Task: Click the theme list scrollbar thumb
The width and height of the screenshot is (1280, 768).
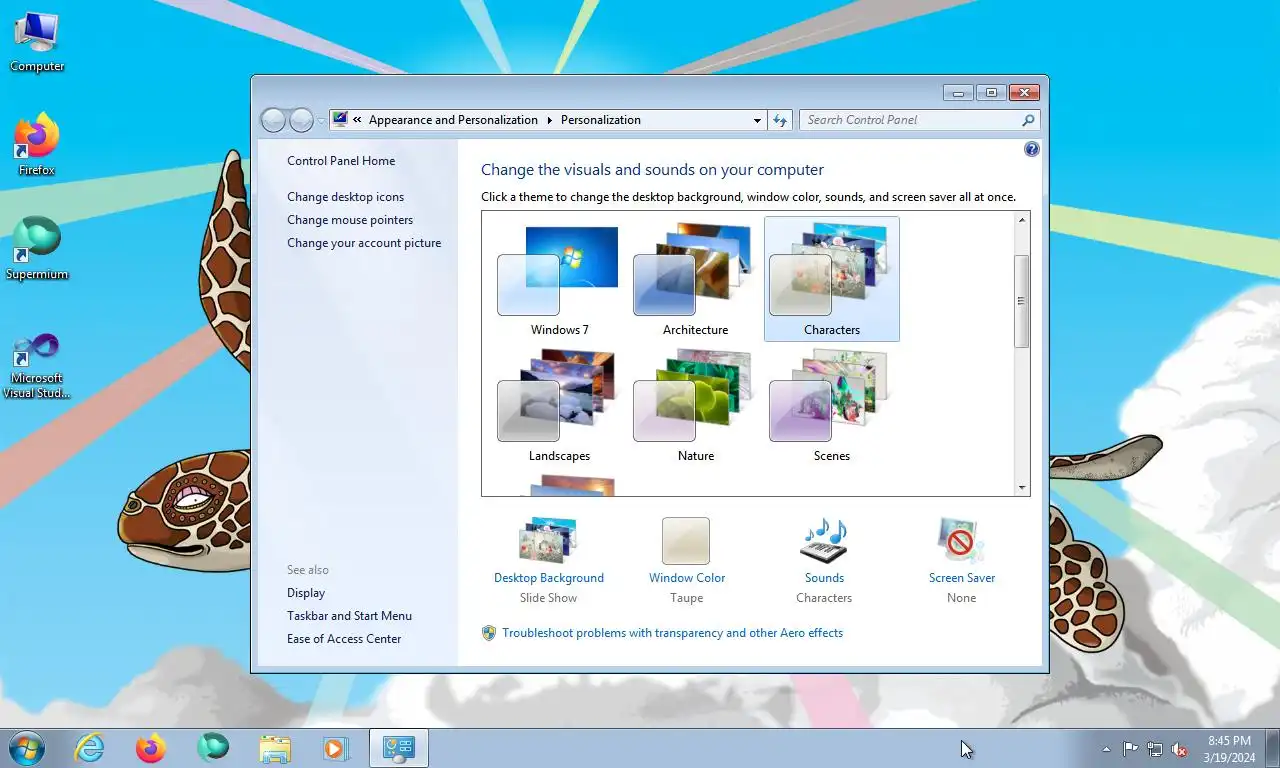Action: pyautogui.click(x=1022, y=301)
